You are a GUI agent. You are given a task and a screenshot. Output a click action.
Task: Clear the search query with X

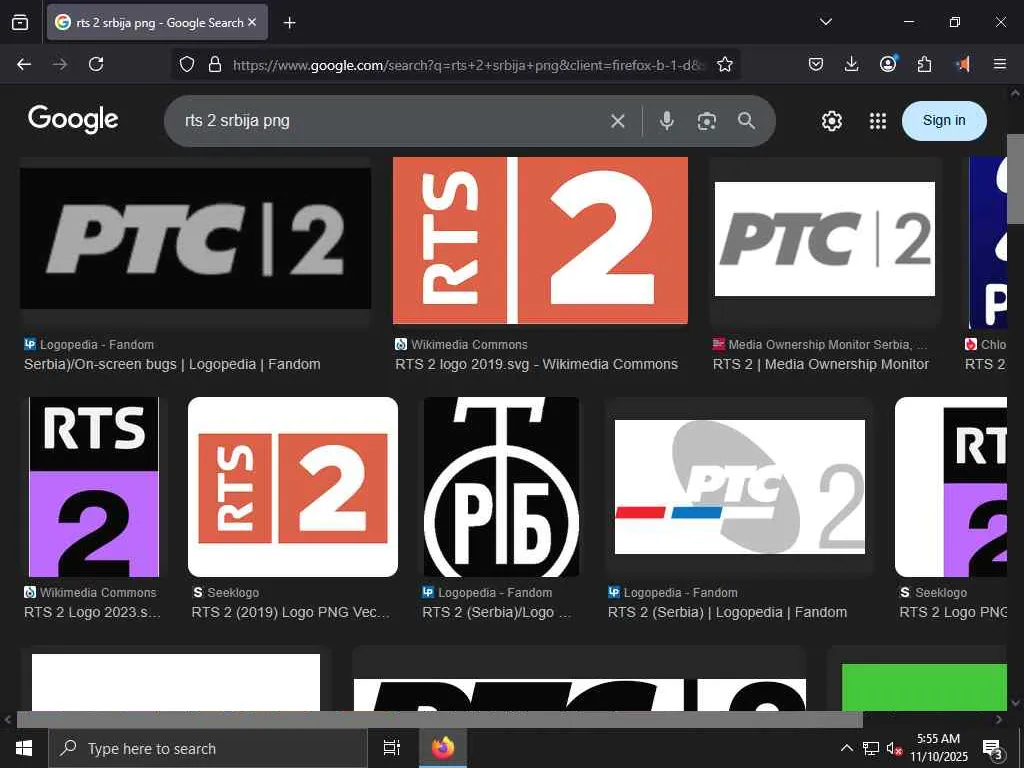[618, 121]
